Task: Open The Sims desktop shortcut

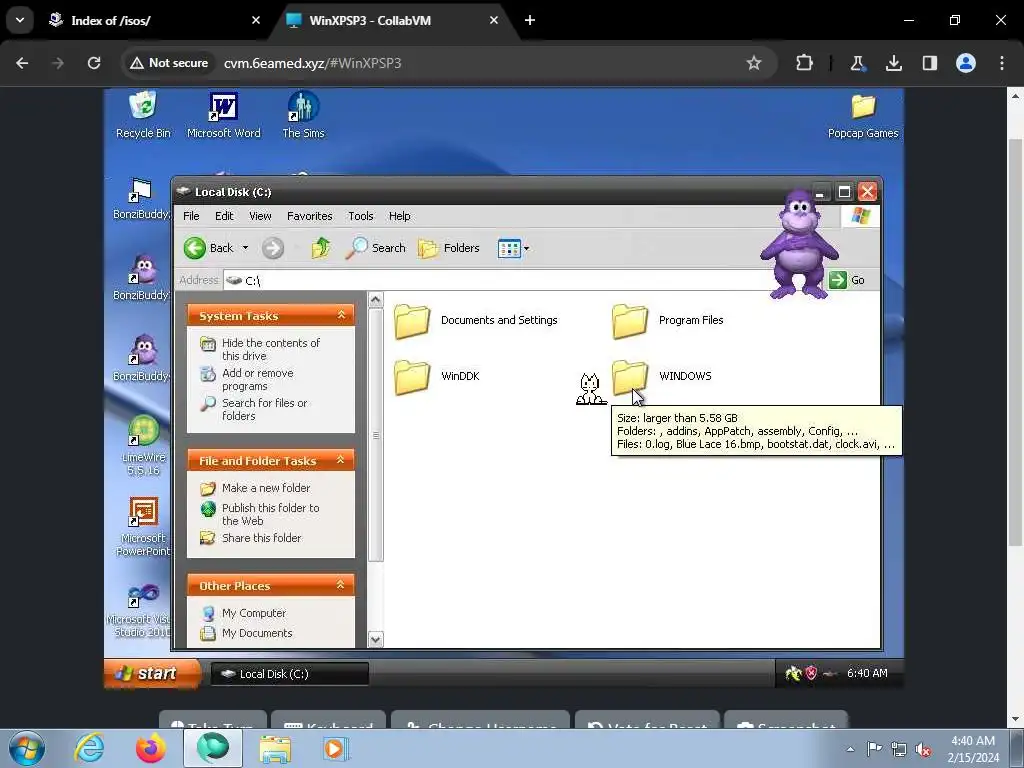Action: coord(303,115)
